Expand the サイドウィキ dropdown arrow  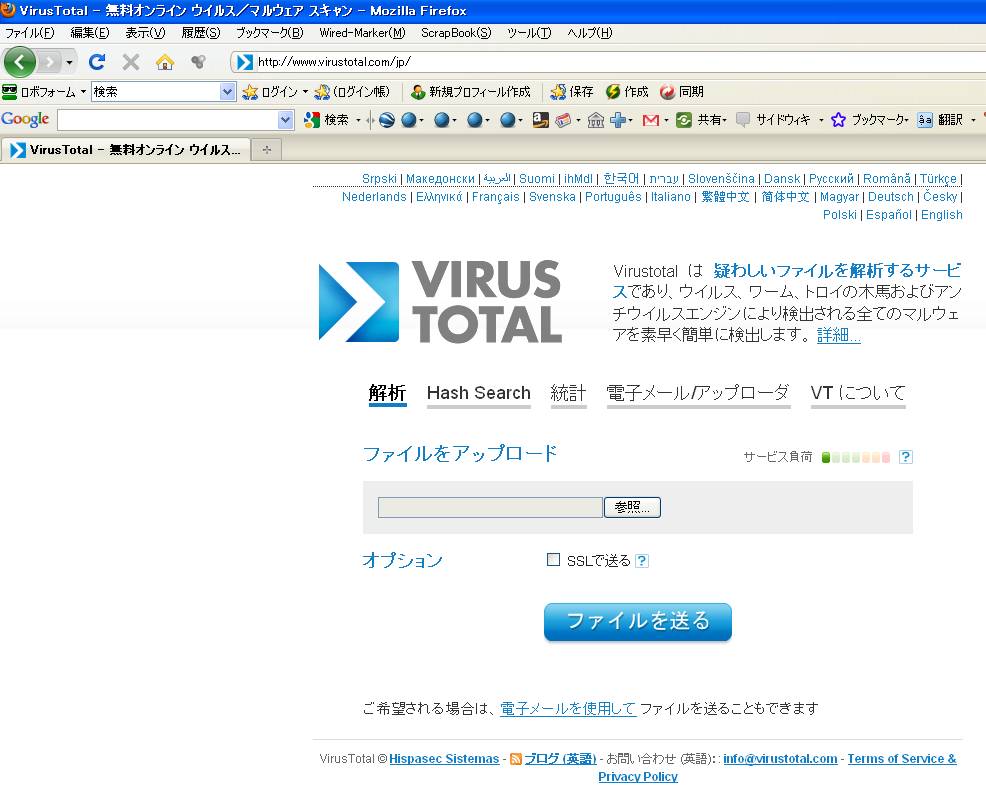tap(821, 119)
